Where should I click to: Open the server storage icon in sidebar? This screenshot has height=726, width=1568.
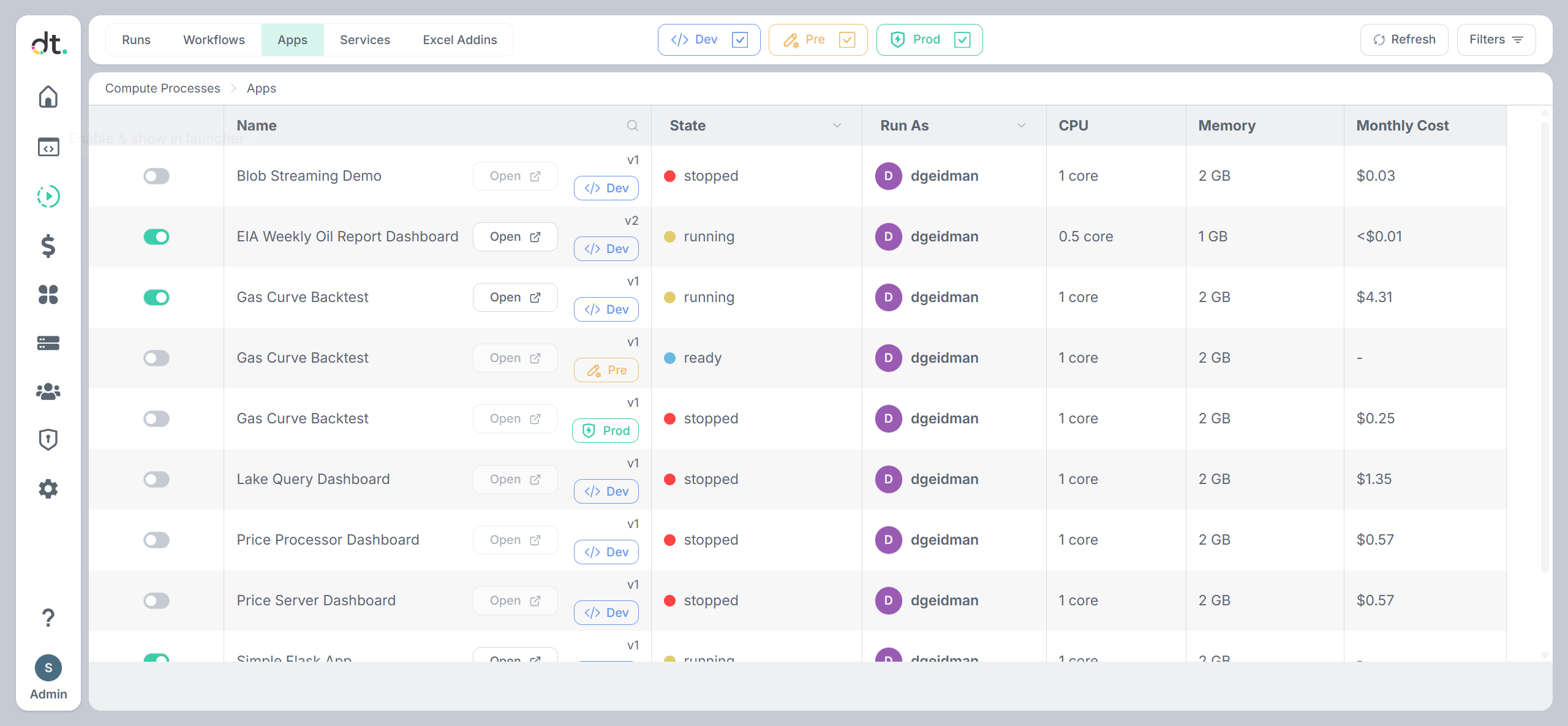pyautogui.click(x=48, y=343)
